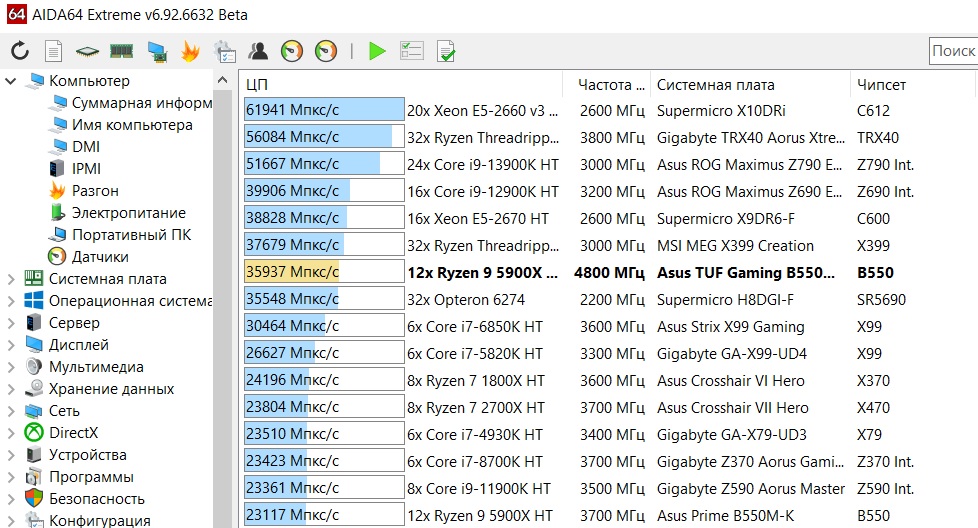Click the second orange gauge toolbar icon
The width and height of the screenshot is (978, 528).
pos(326,51)
